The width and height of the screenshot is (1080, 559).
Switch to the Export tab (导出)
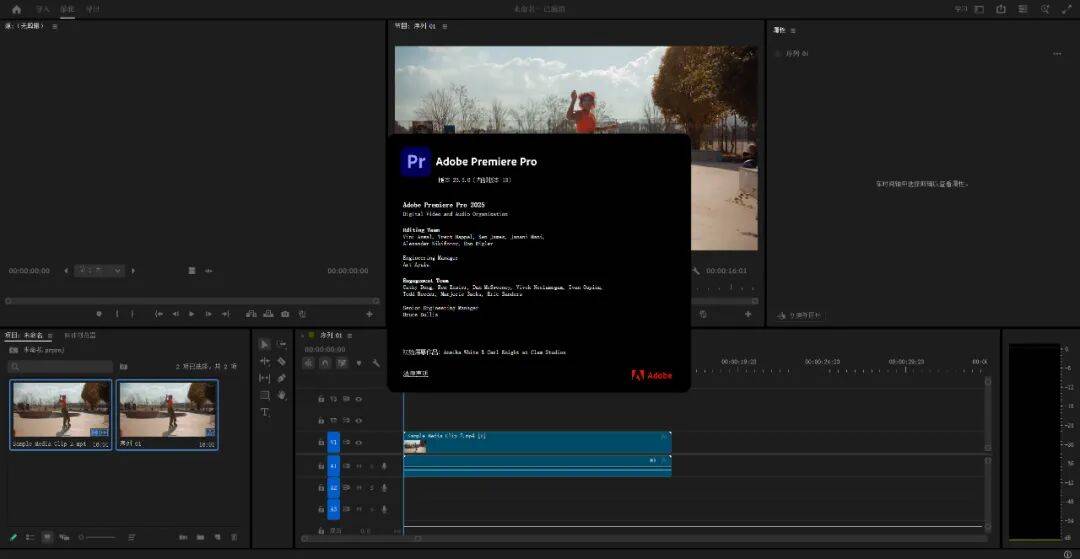pos(93,9)
